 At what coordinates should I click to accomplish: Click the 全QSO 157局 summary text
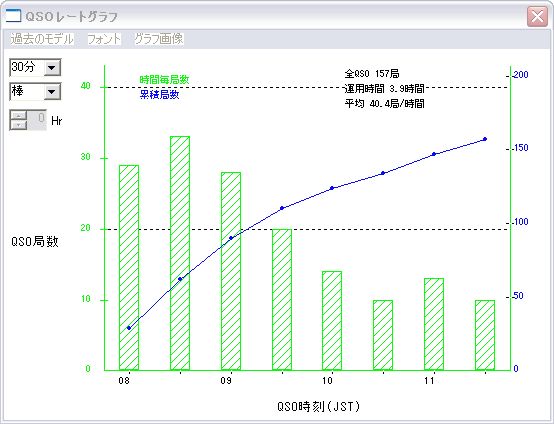point(372,73)
